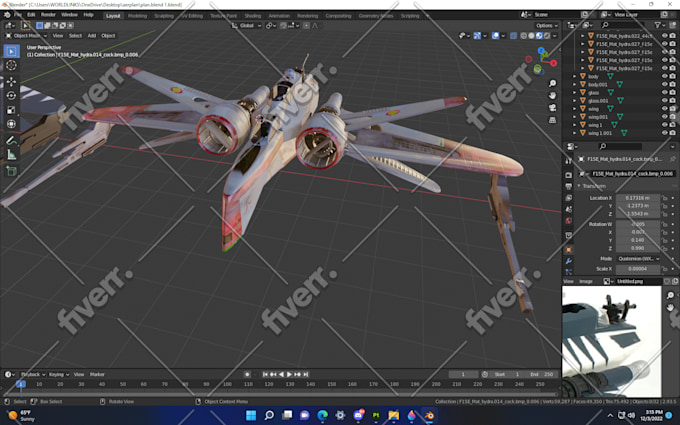
Task: Open rotation Mode Quaternion dropdown
Action: coord(638,259)
